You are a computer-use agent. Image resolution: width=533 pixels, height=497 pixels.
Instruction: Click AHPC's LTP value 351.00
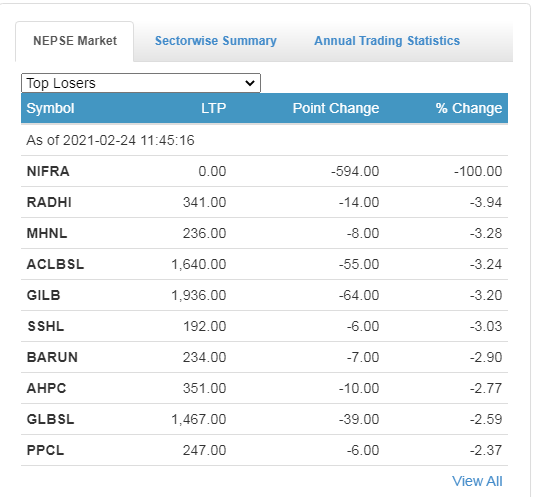tap(205, 388)
